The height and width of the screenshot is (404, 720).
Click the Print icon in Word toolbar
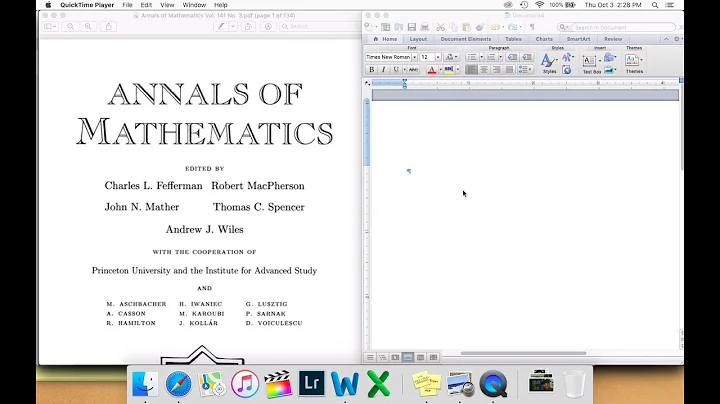[x=425, y=27]
